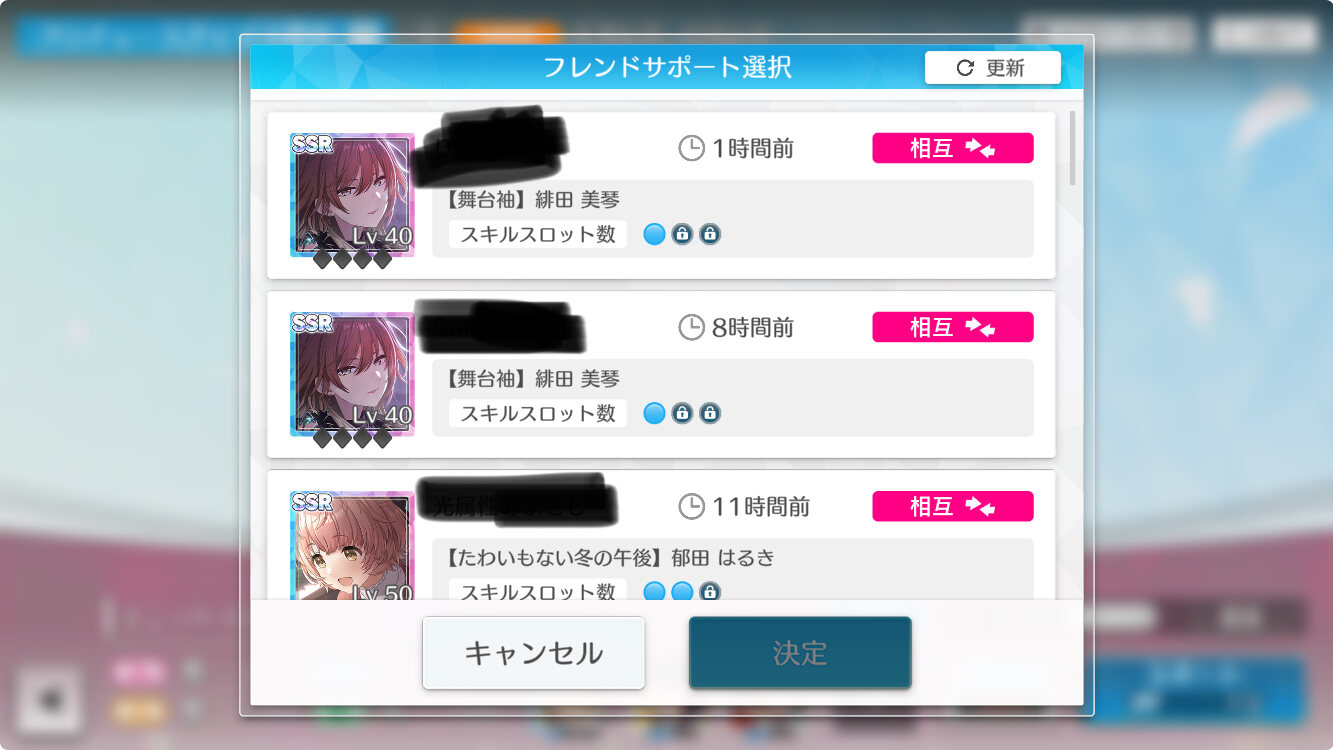
Task: Click the friend list vertical scrollbar
Action: (x=1073, y=148)
